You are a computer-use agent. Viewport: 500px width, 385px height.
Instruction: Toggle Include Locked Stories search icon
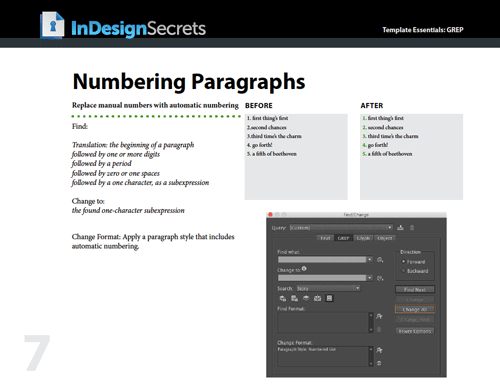click(x=294, y=298)
